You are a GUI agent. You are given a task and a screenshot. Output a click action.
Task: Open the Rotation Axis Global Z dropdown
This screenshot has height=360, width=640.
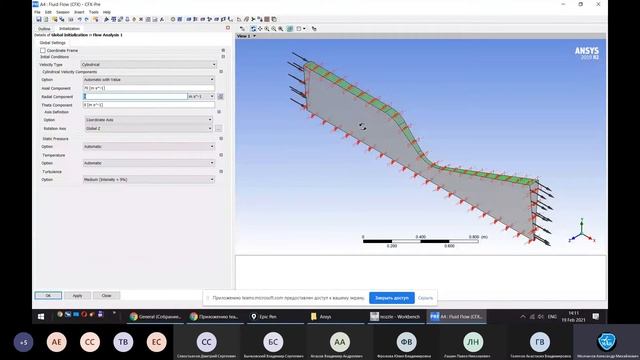[149, 128]
